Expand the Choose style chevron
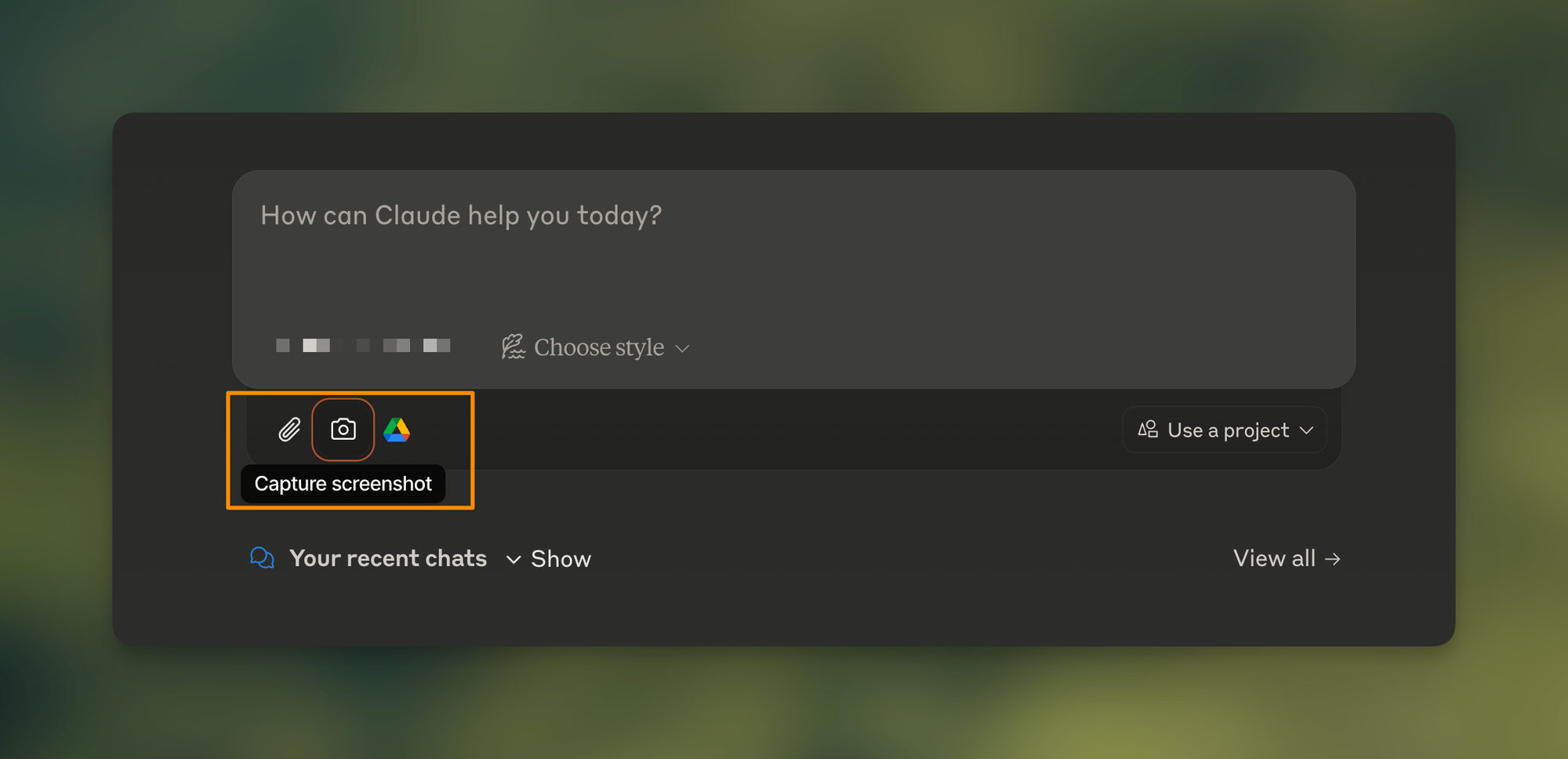 682,348
